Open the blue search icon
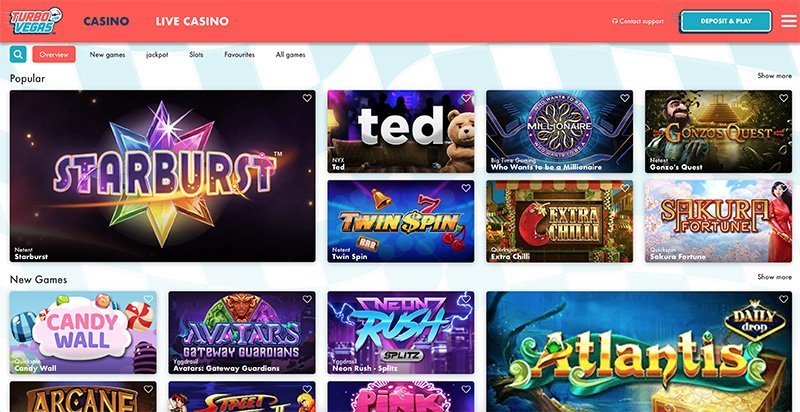The image size is (800, 412). pos(18,54)
